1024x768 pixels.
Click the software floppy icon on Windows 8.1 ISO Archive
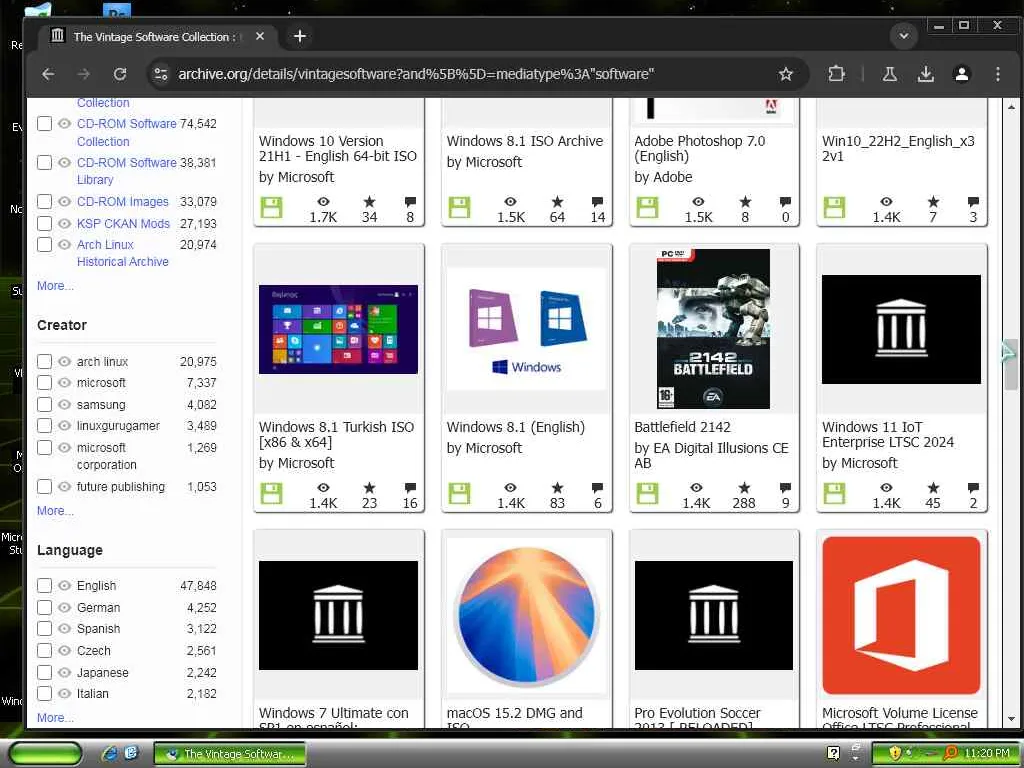click(x=459, y=208)
